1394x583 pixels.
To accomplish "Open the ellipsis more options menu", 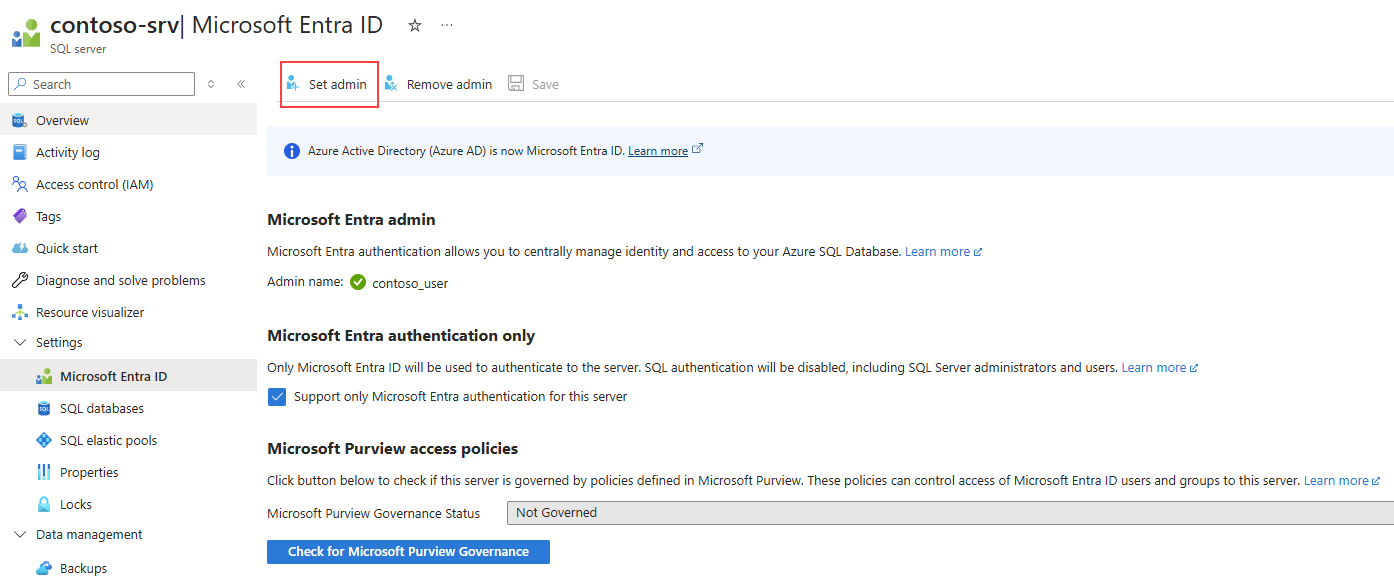I will pos(447,25).
